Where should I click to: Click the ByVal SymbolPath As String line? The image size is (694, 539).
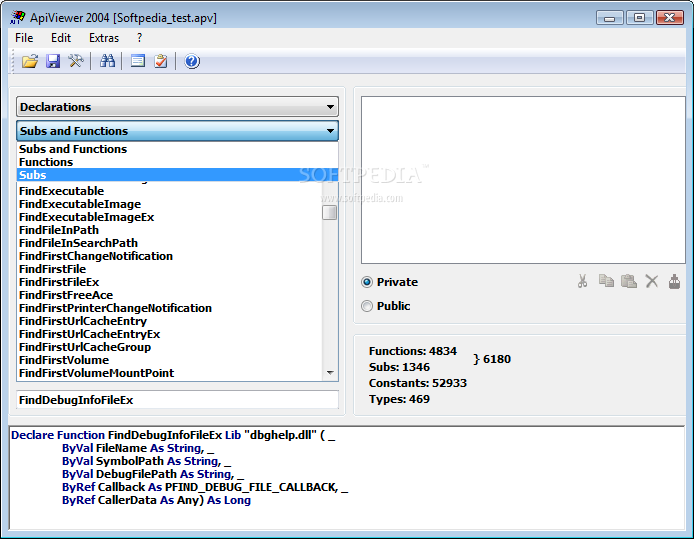147,461
